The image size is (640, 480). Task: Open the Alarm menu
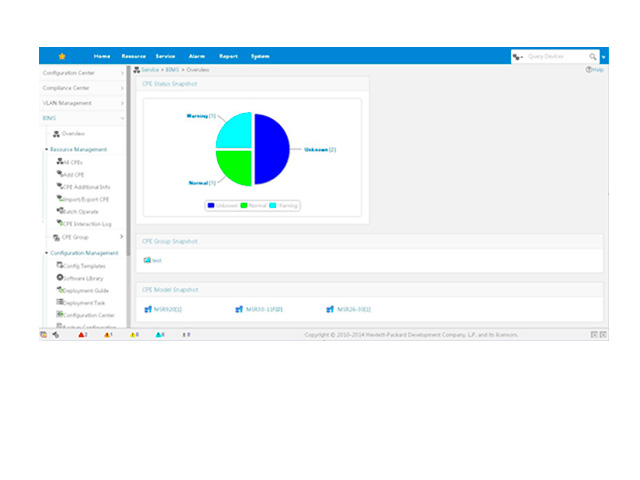[x=197, y=56]
